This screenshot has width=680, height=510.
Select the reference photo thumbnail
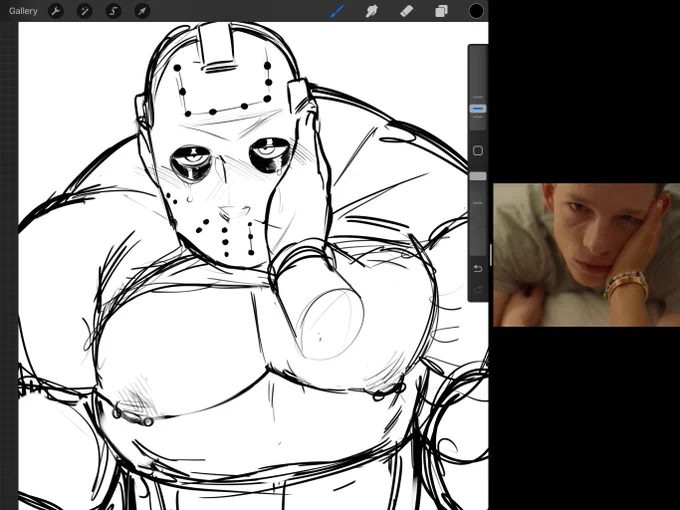point(586,255)
